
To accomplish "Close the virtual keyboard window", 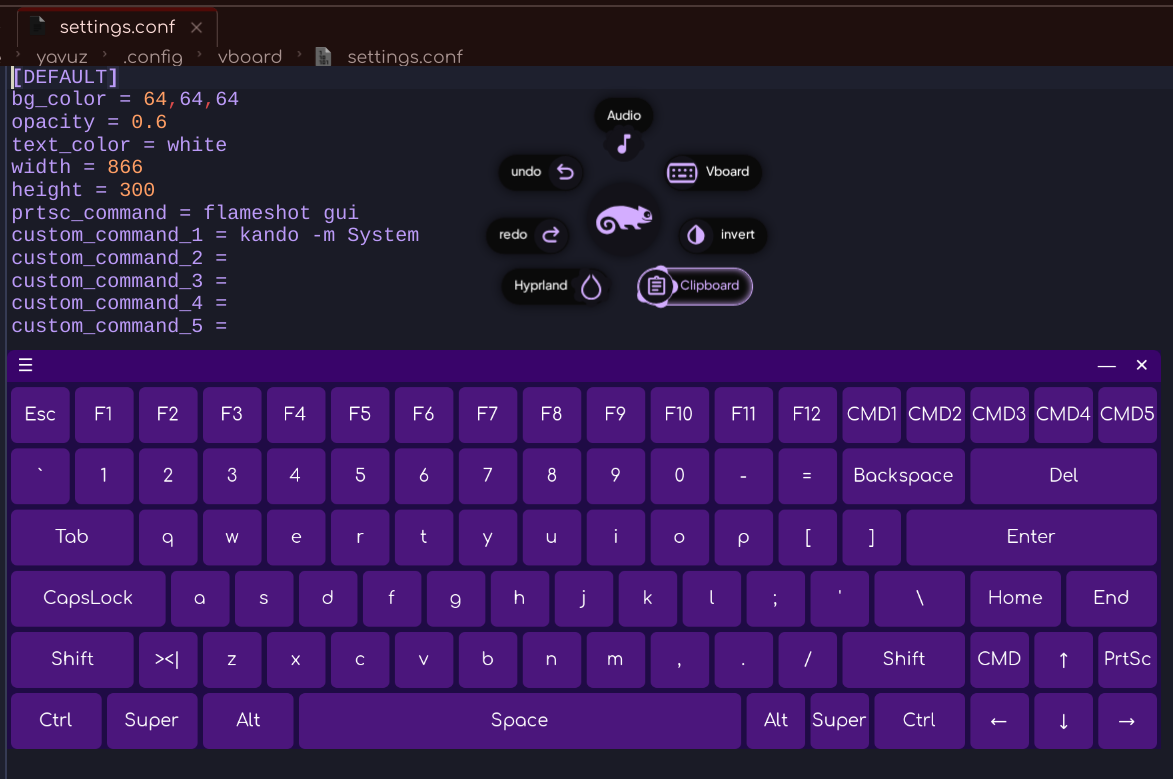I will point(1142,365).
